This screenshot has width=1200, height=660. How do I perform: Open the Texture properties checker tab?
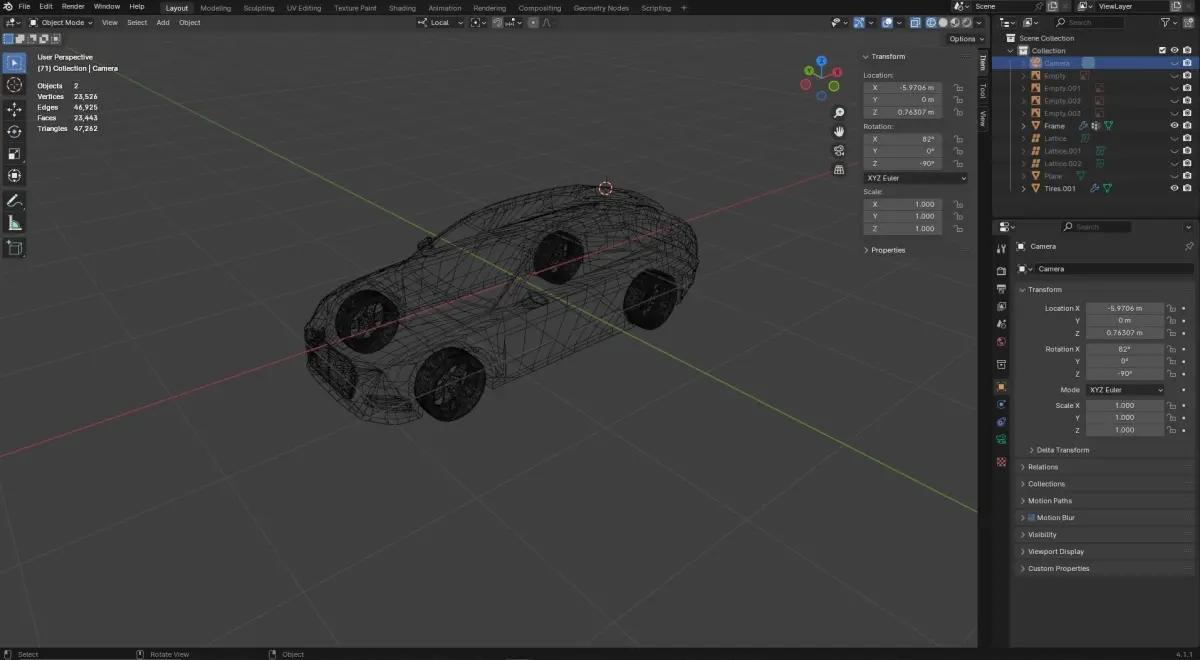[1001, 461]
